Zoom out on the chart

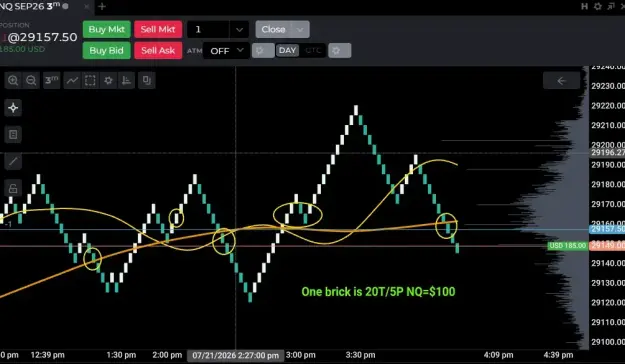pos(31,81)
